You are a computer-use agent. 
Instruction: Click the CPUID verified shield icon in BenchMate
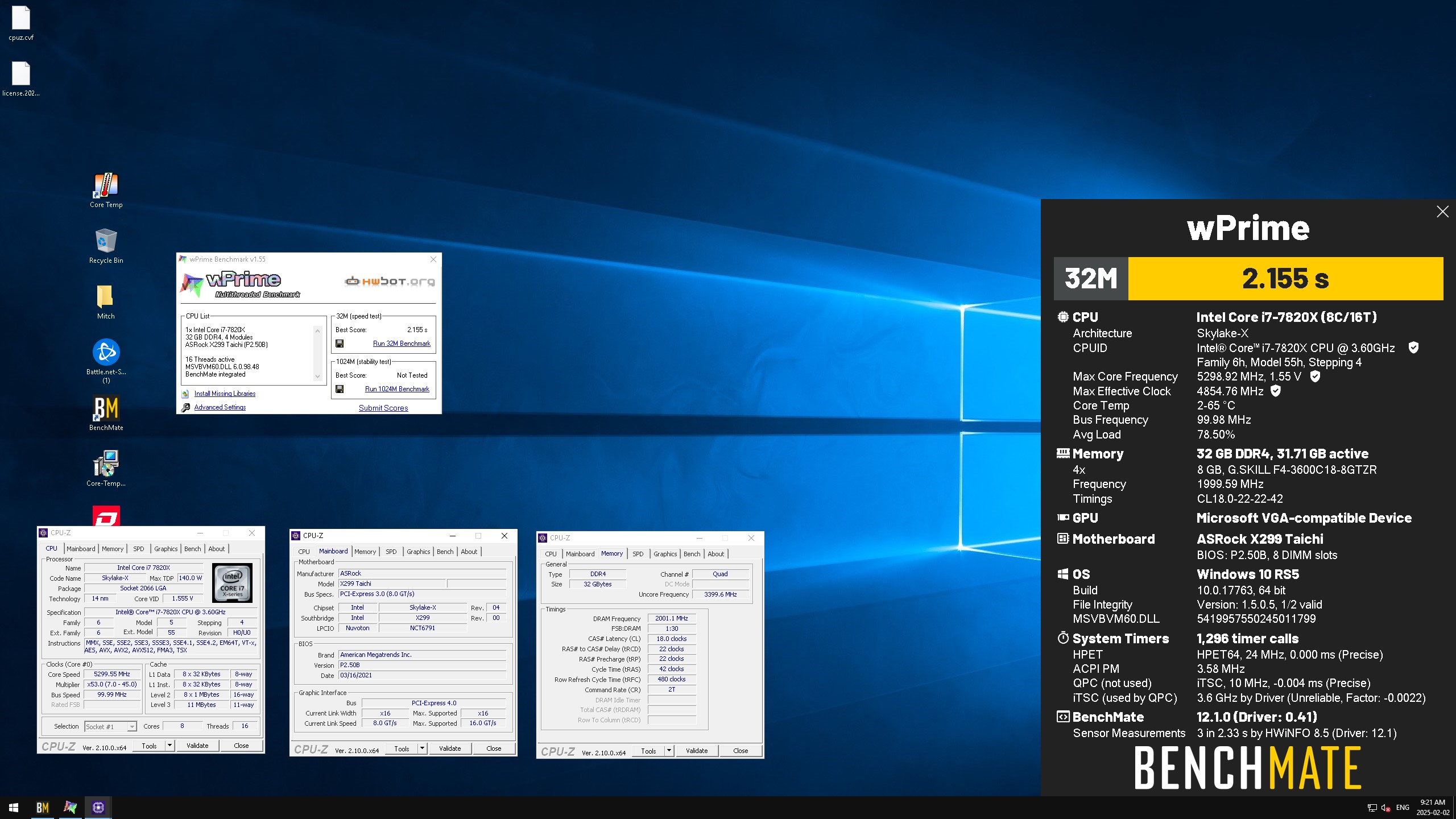click(1413, 348)
